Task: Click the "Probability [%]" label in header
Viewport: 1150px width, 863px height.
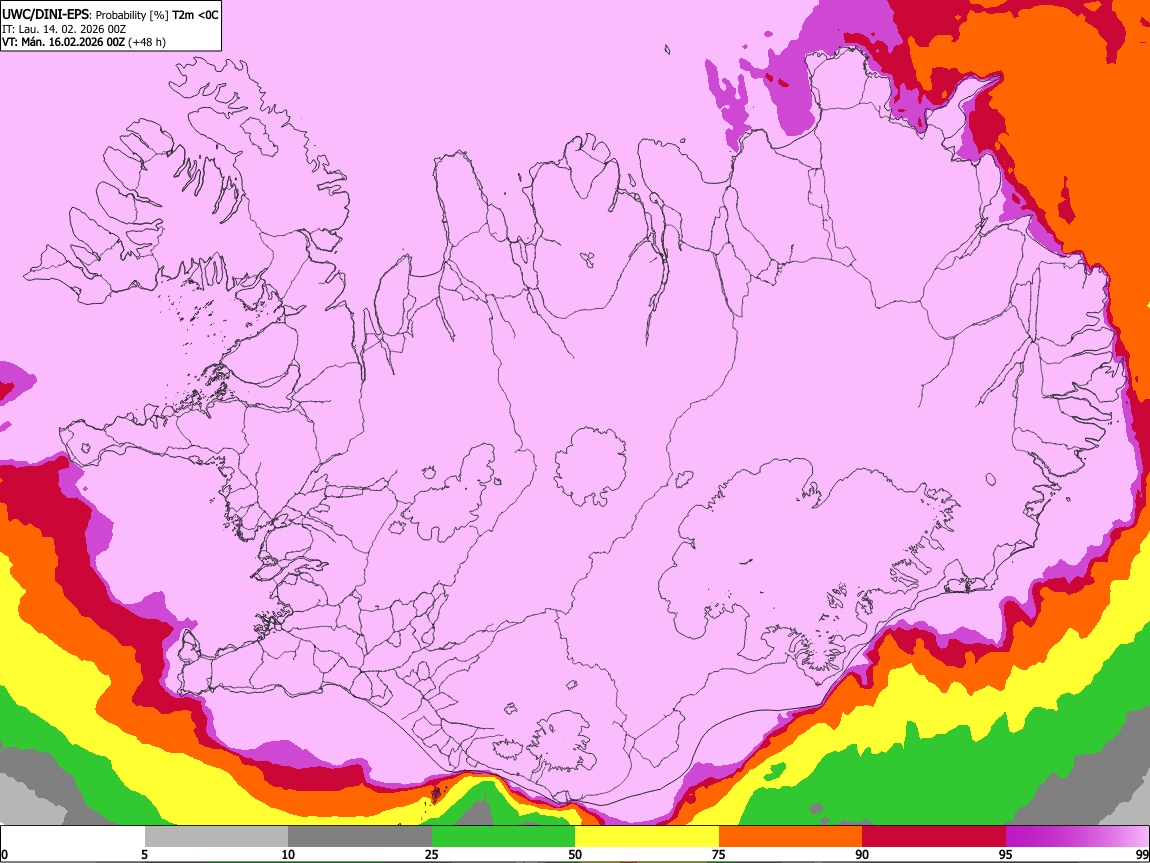Action: [132, 15]
